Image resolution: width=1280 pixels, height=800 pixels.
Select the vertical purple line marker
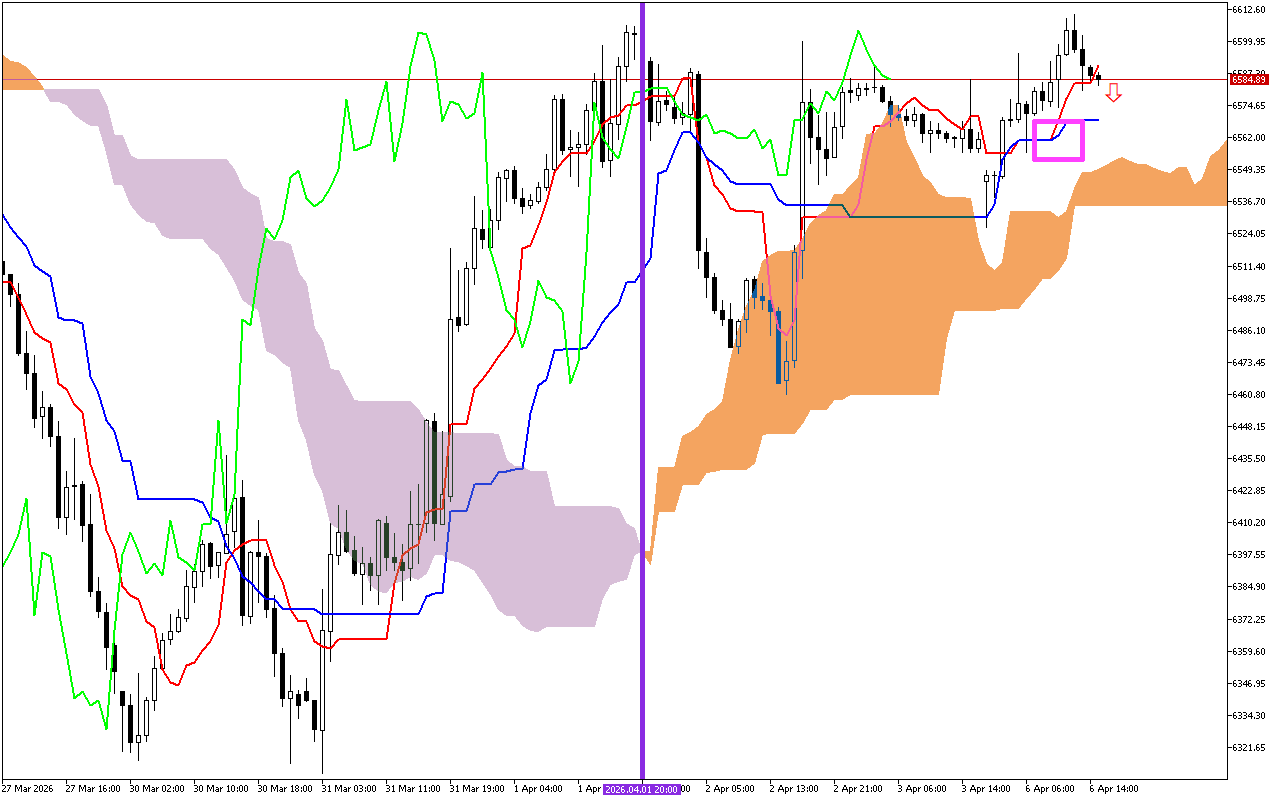click(641, 400)
